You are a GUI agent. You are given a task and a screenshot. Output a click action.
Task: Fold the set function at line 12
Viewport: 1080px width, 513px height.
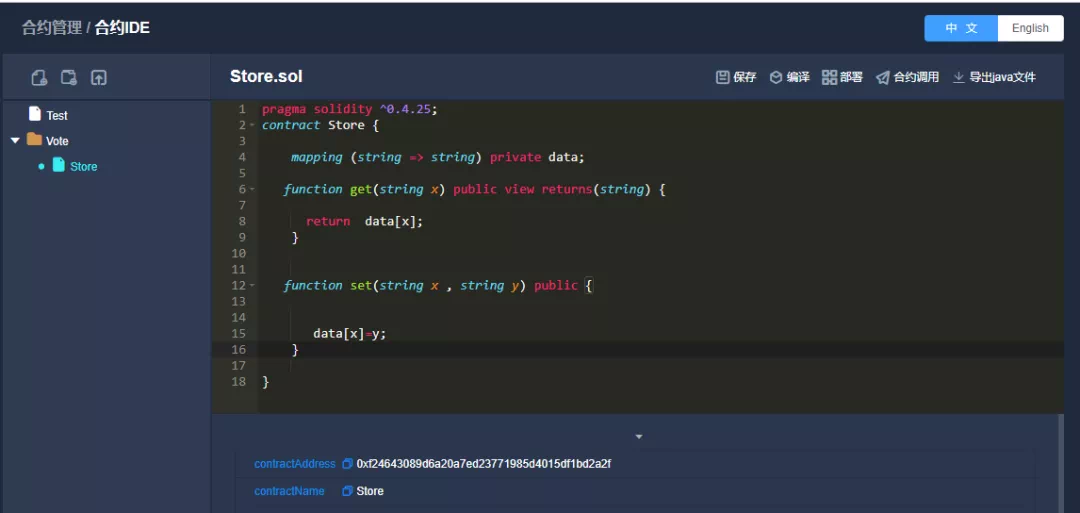tap(253, 285)
